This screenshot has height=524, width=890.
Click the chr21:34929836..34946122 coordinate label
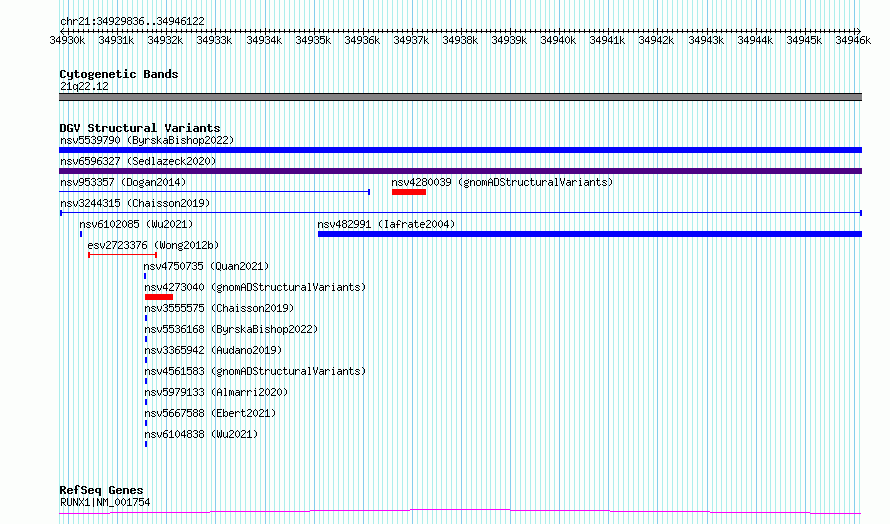coord(132,22)
